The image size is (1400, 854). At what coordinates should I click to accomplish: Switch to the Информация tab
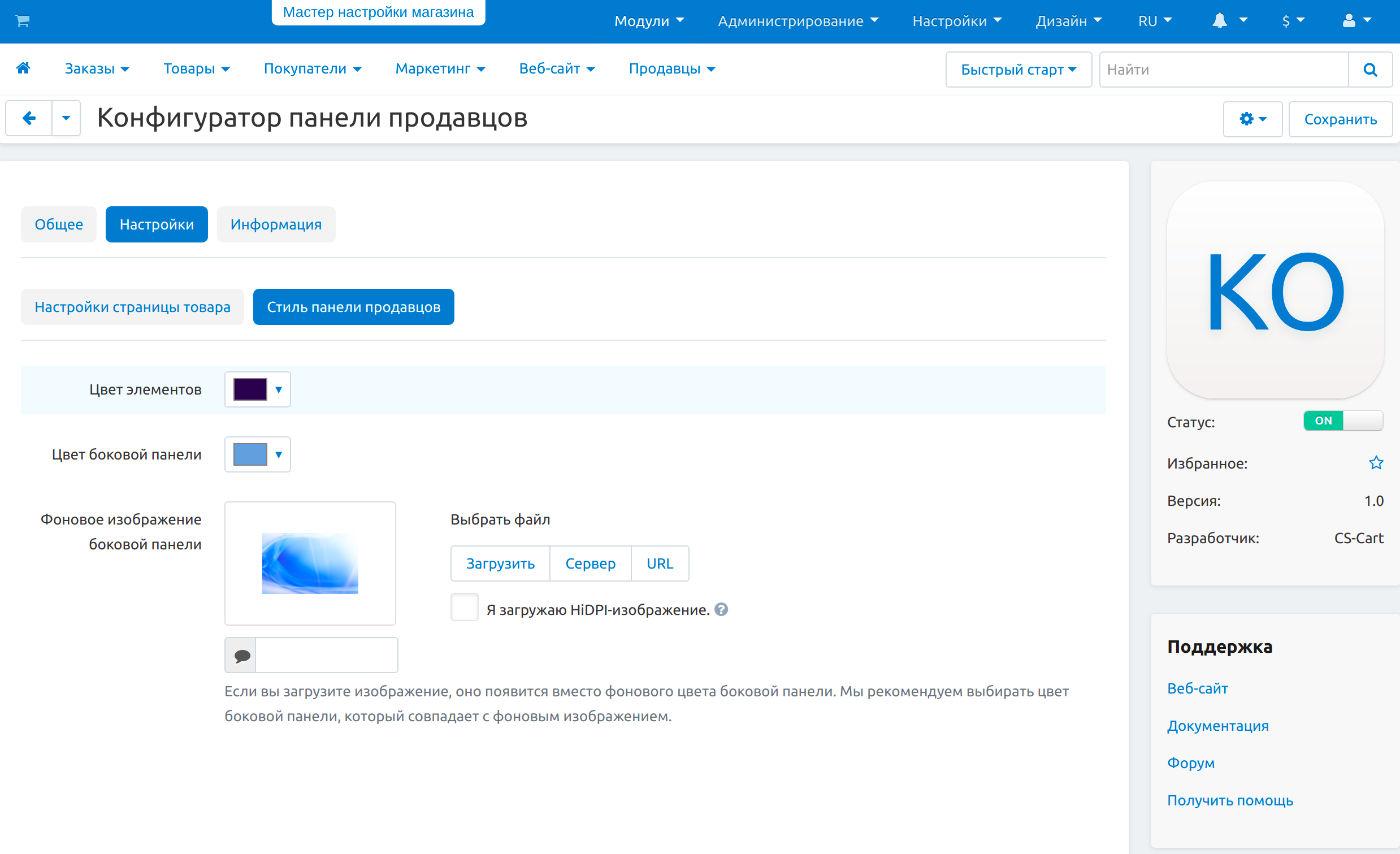point(276,224)
